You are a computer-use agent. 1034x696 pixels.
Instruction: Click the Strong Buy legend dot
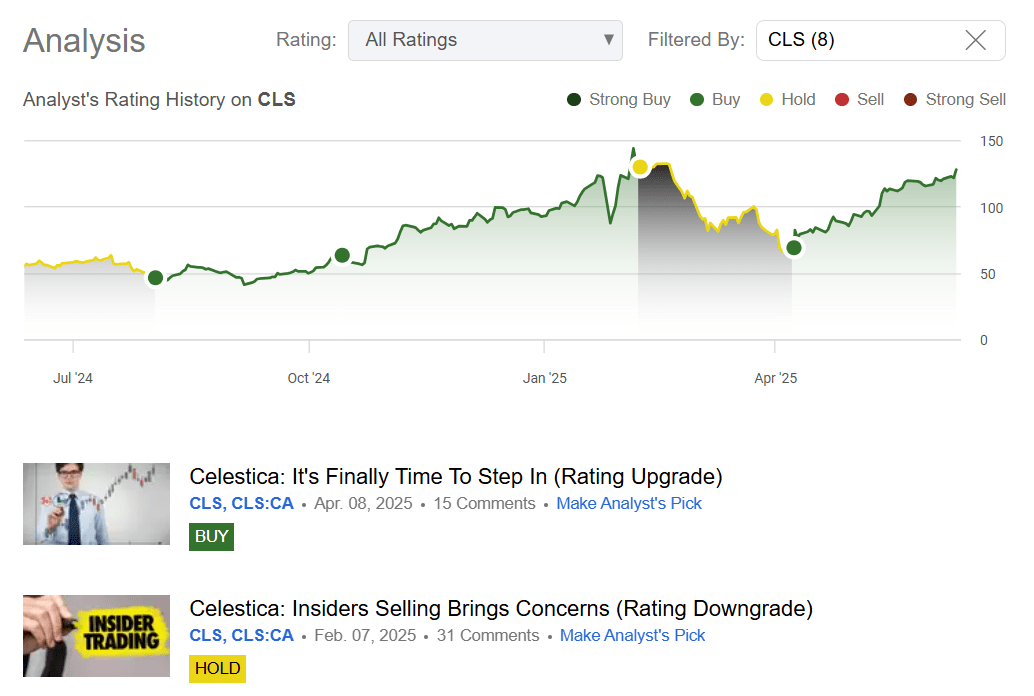[x=573, y=99]
